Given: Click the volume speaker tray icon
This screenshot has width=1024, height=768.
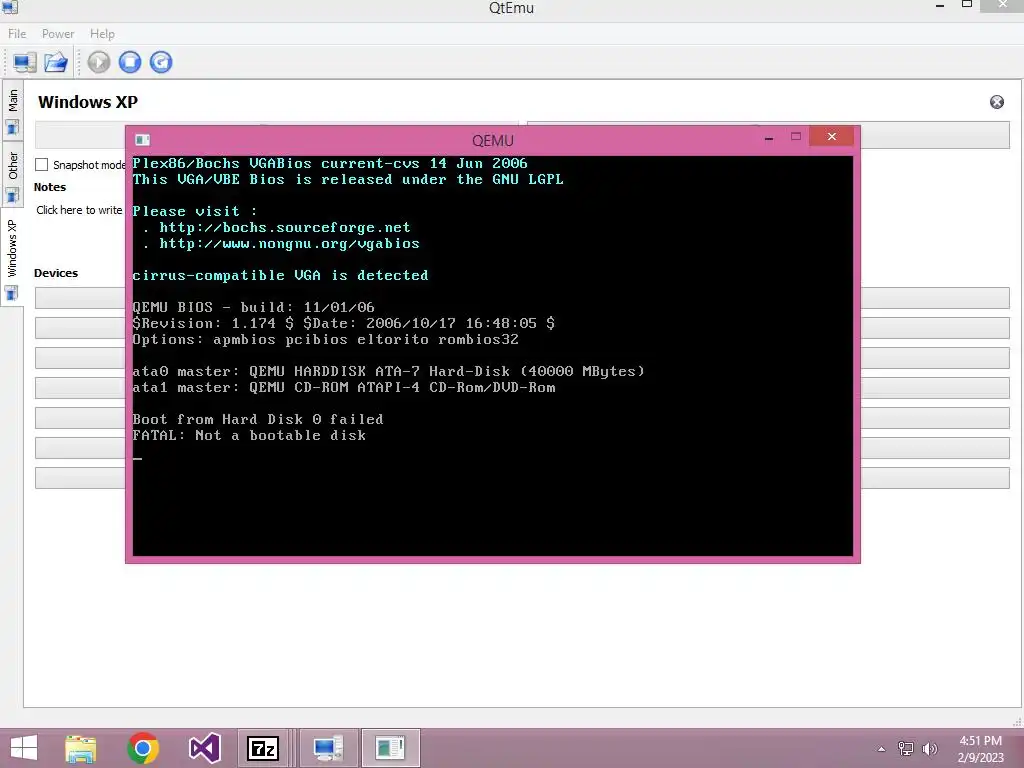Looking at the screenshot, I should point(929,749).
